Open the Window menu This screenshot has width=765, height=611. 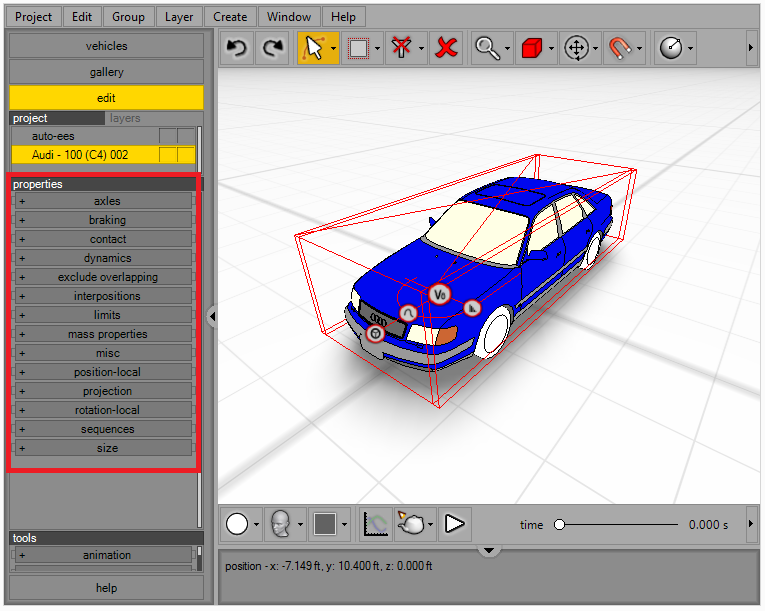click(289, 17)
